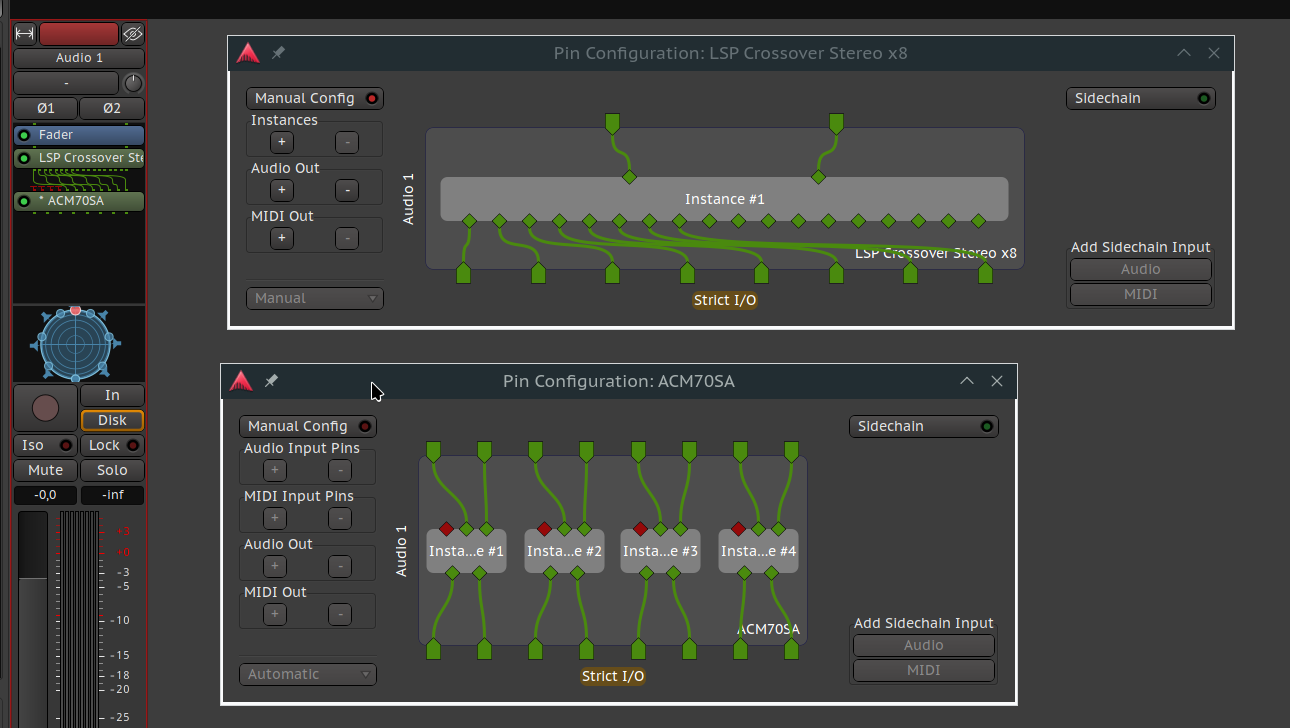
Task: Open the input selector showing a dash
Action: (x=66, y=83)
